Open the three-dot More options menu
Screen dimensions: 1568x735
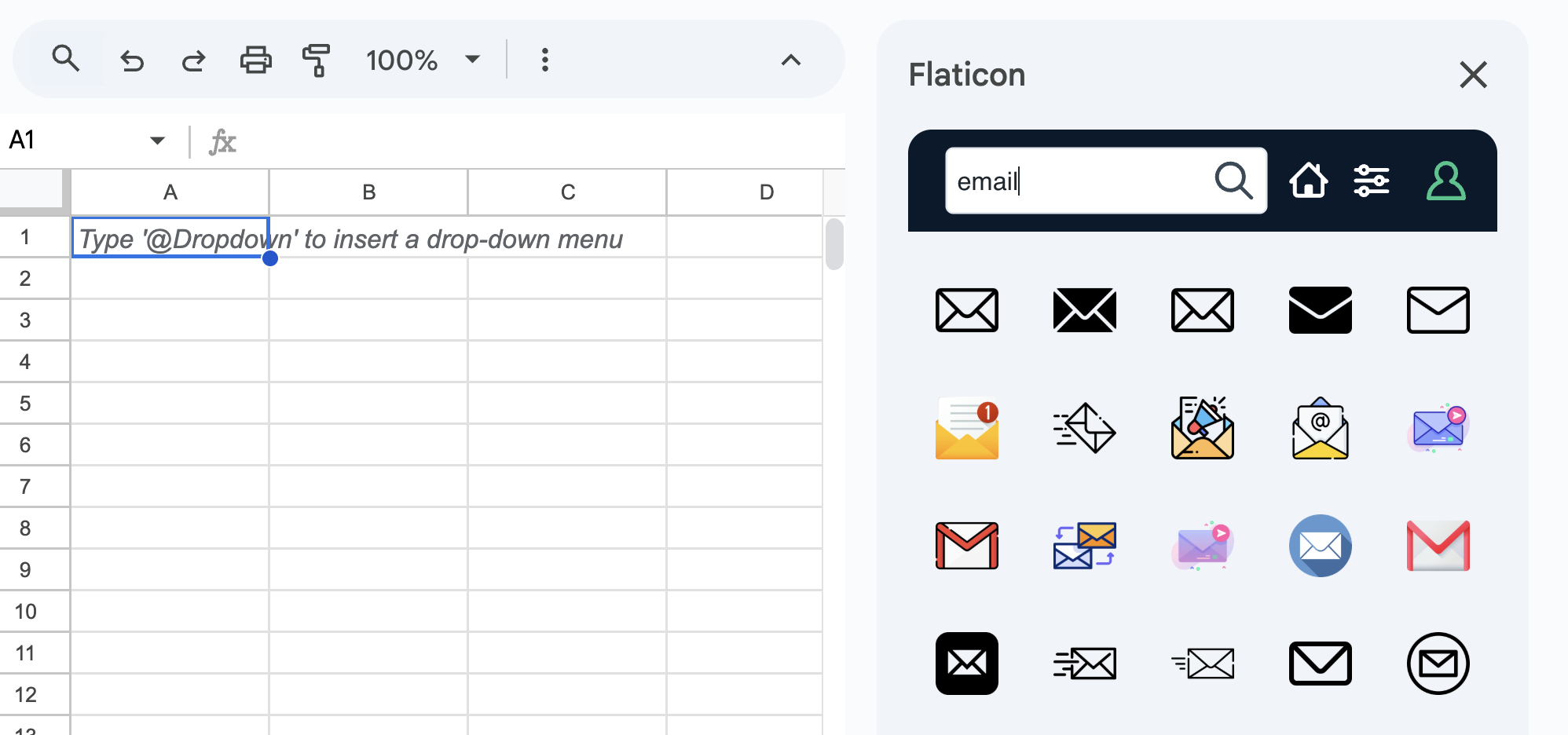pyautogui.click(x=544, y=60)
